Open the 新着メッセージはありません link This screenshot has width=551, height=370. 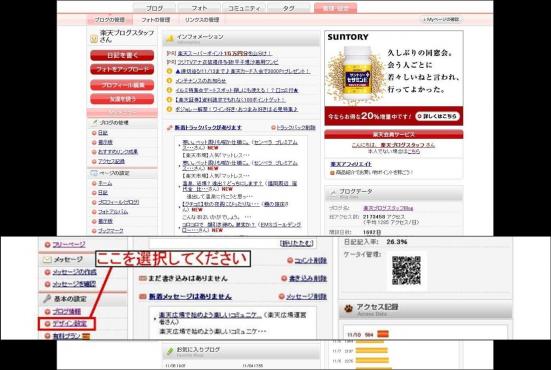[190, 297]
